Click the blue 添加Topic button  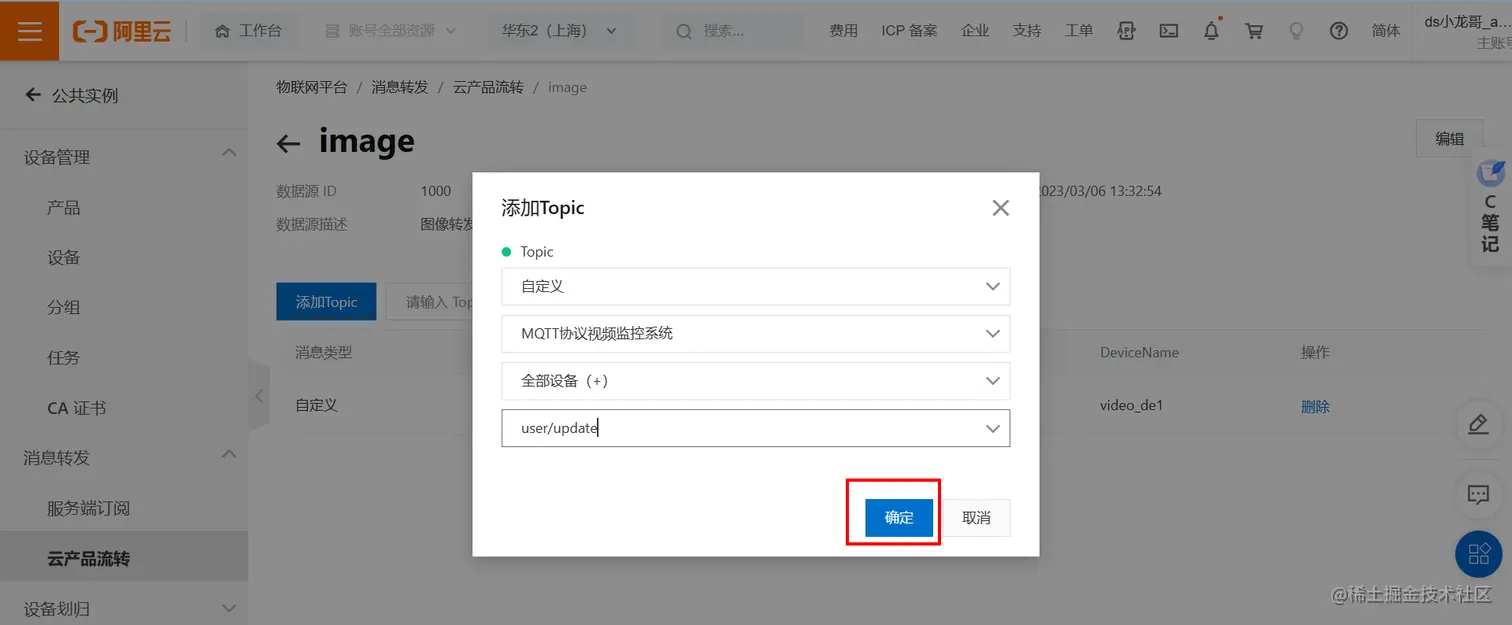(x=326, y=302)
